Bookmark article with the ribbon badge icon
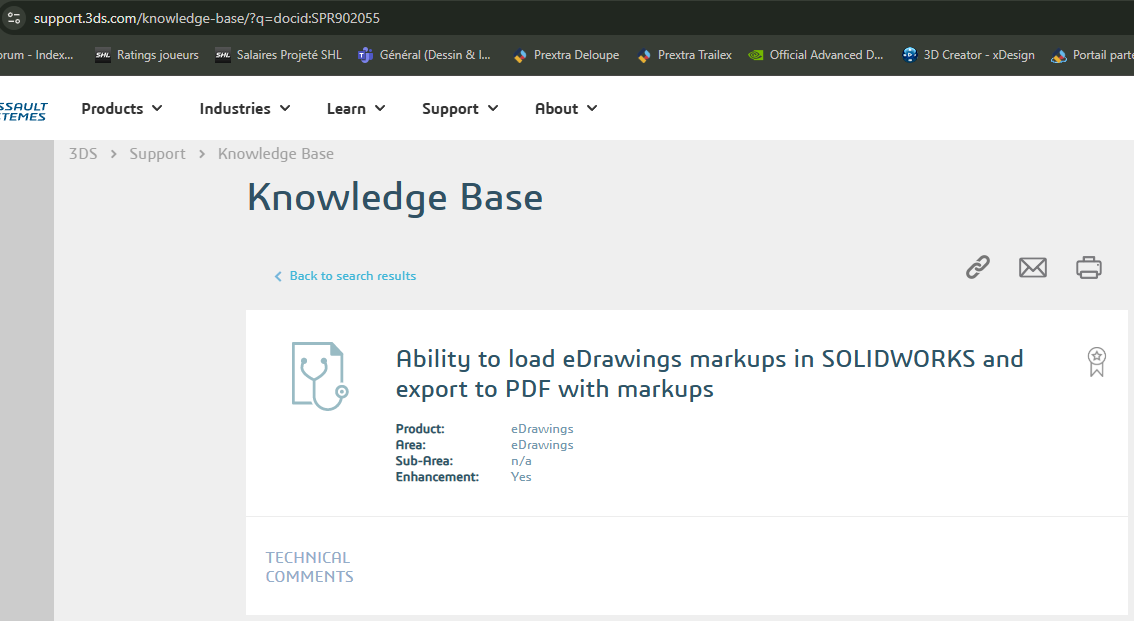Viewport: 1134px width, 621px height. point(1096,361)
